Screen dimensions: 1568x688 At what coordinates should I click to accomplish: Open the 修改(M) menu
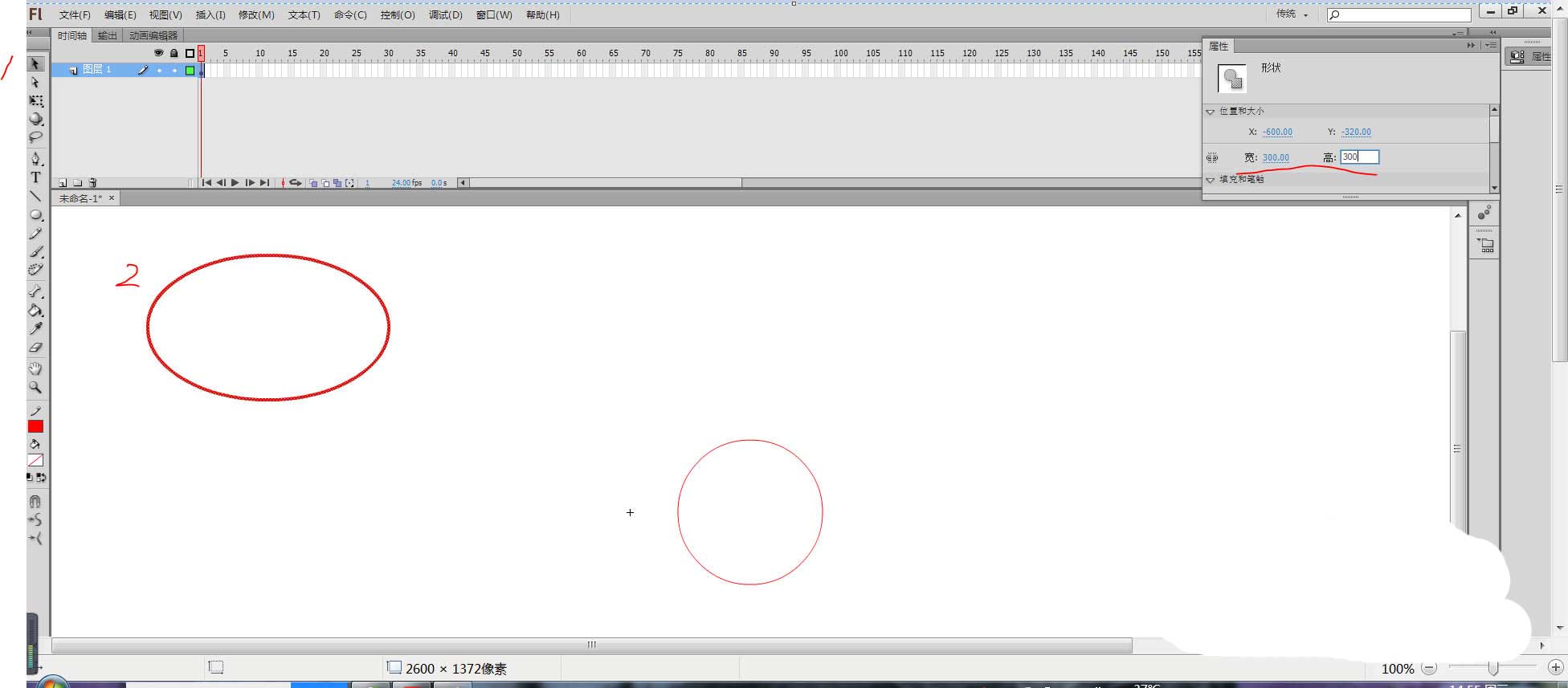[x=256, y=15]
